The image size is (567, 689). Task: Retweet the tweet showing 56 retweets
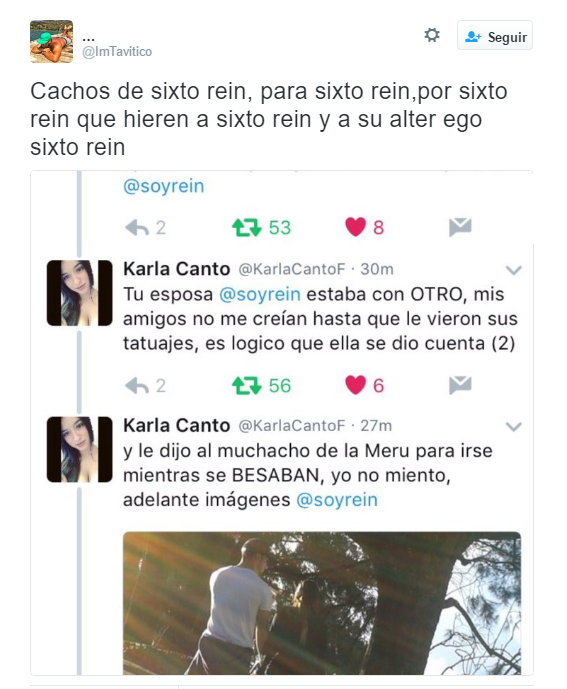pos(247,386)
